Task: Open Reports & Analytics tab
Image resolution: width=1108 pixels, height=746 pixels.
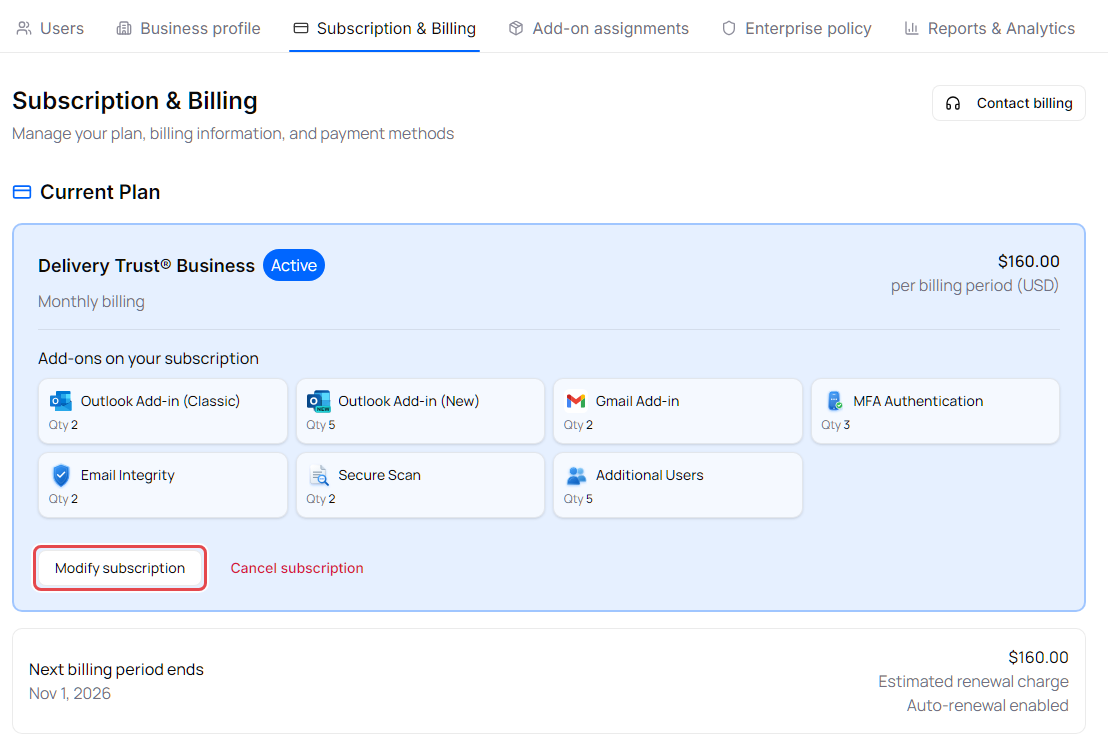Action: point(989,28)
